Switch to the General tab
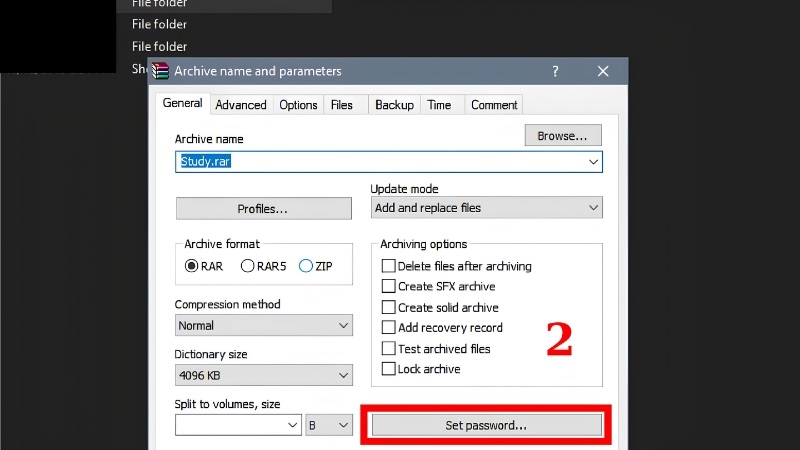 [182, 104]
